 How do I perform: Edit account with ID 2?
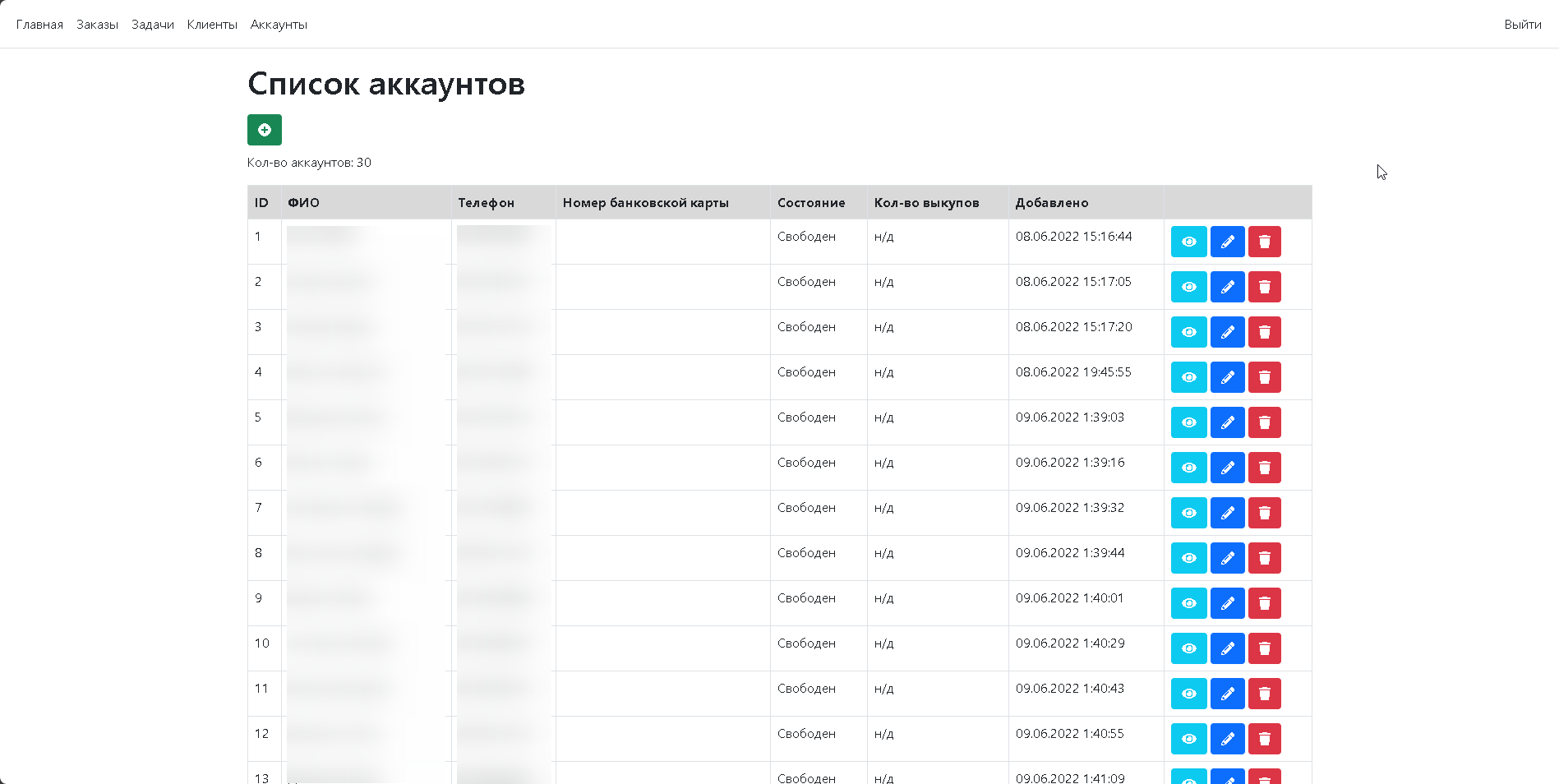tap(1227, 287)
